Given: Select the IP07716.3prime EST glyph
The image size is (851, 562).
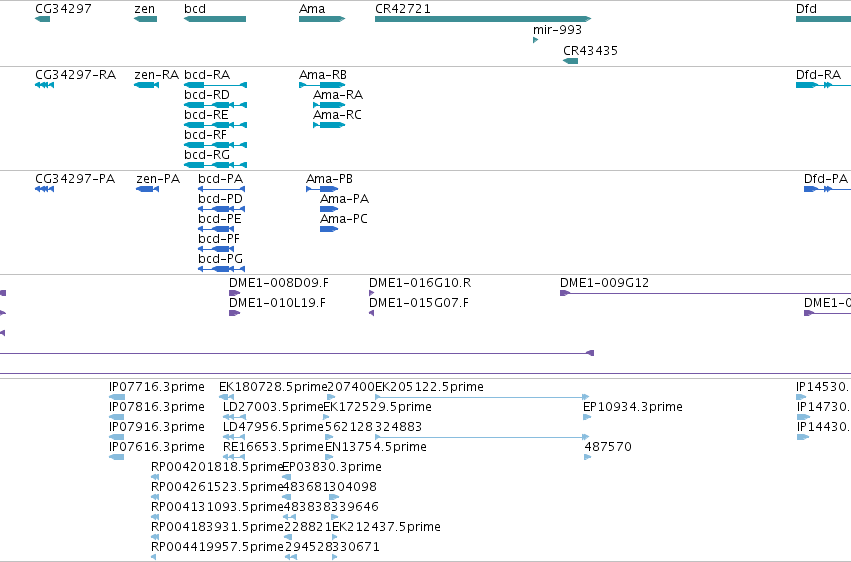Looking at the screenshot, I should (x=117, y=397).
